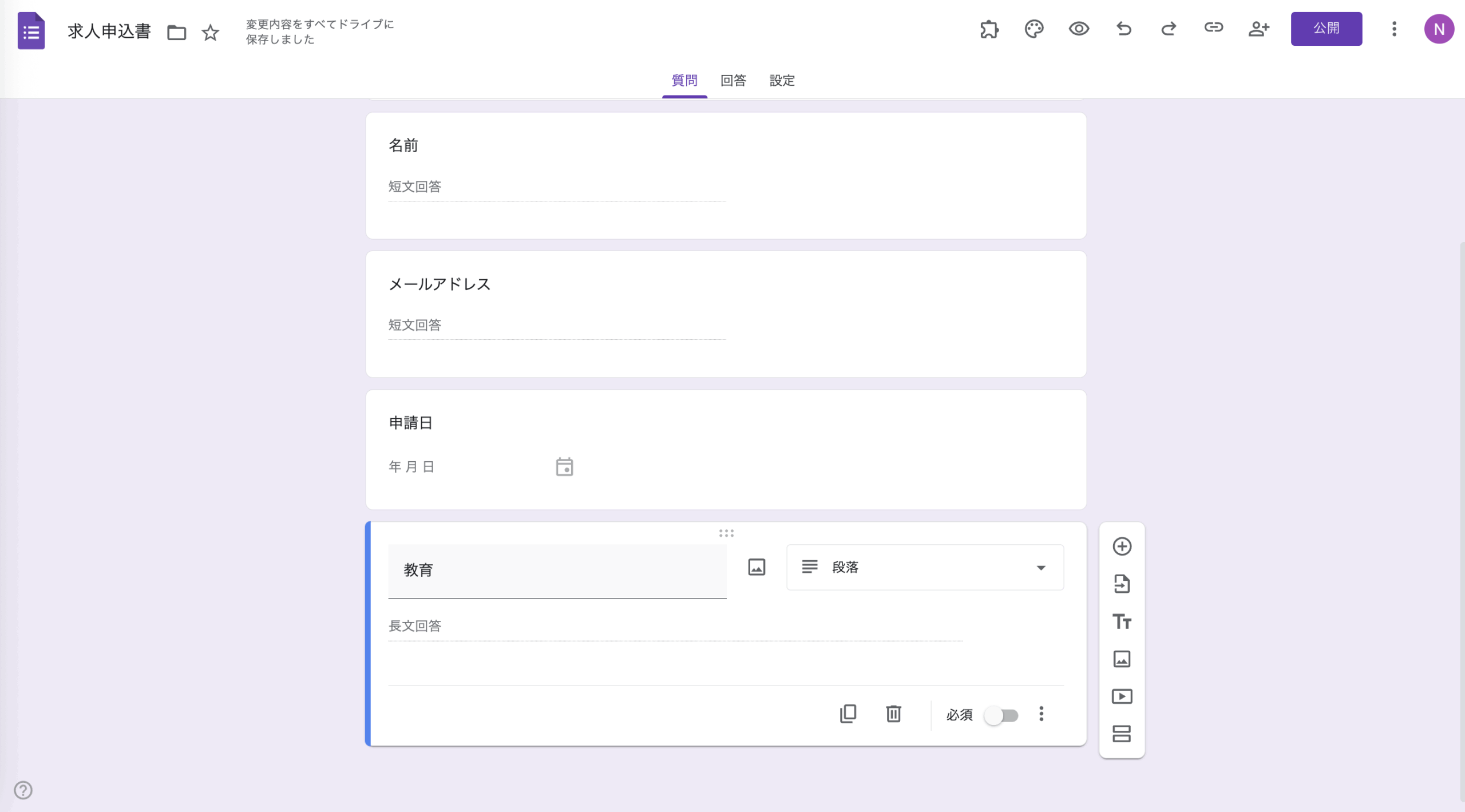Open question options three-dot menu

tap(1041, 714)
